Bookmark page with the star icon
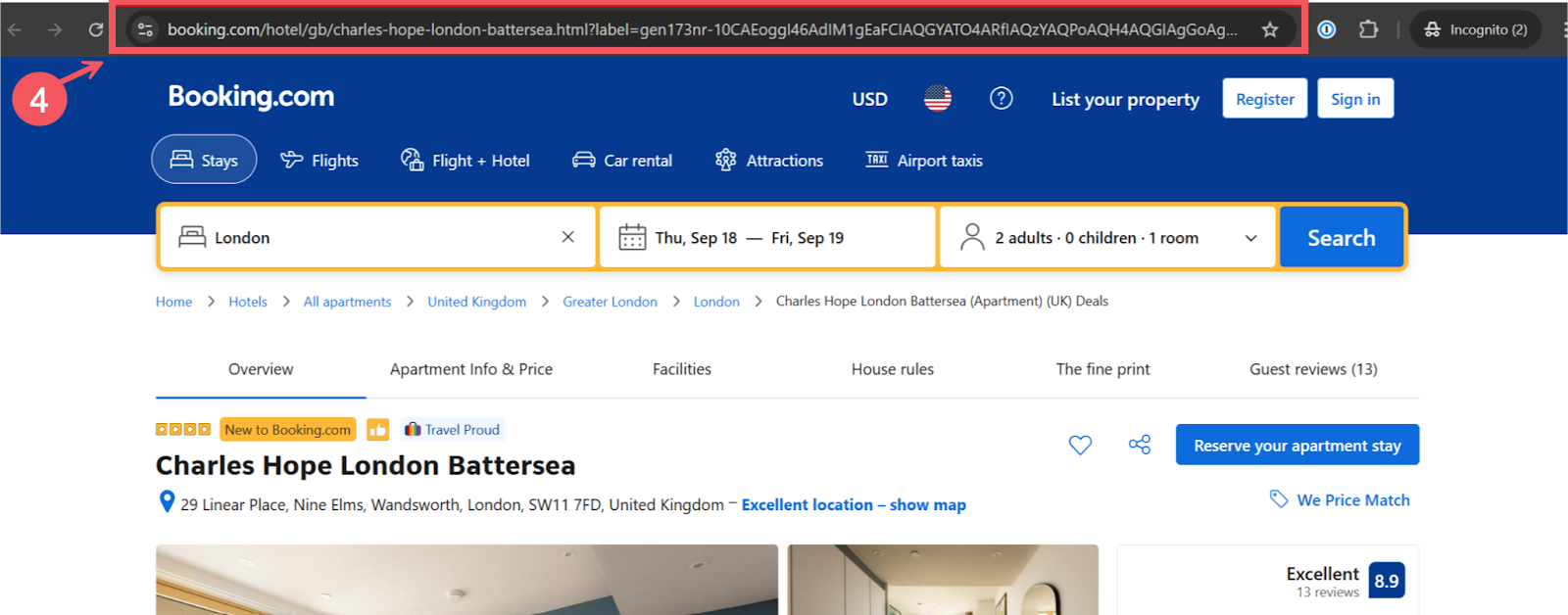The height and width of the screenshot is (615, 1568). pos(1270,29)
